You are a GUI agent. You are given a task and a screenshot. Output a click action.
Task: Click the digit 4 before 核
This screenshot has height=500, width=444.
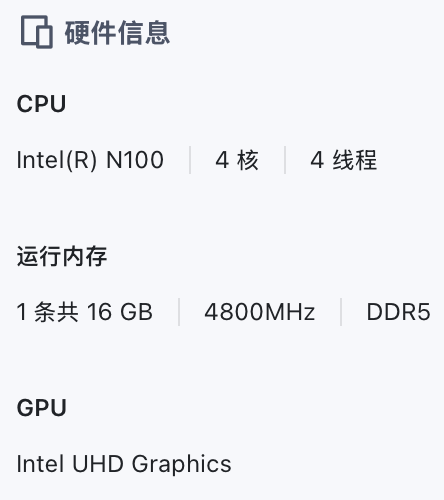(222, 160)
